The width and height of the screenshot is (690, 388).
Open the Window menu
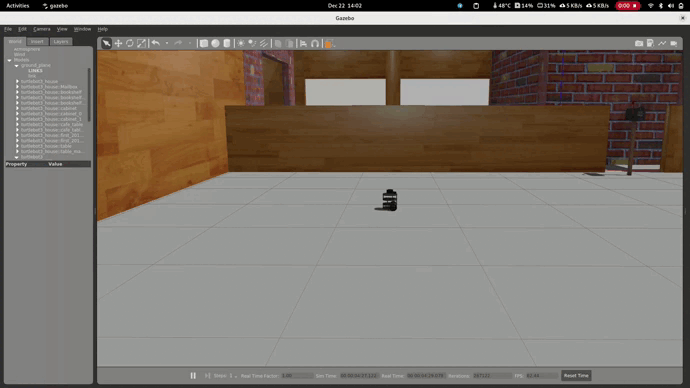click(x=82, y=29)
